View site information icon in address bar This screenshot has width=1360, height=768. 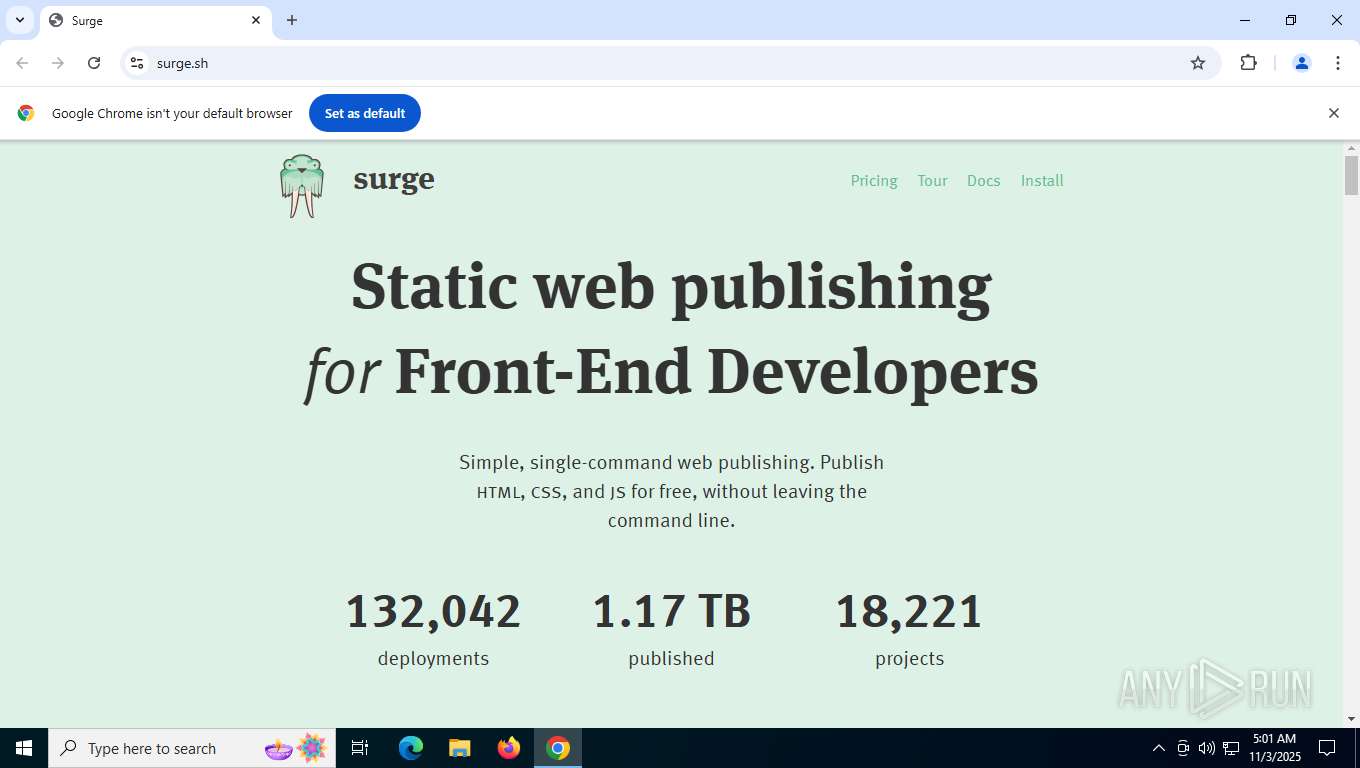pyautogui.click(x=137, y=63)
